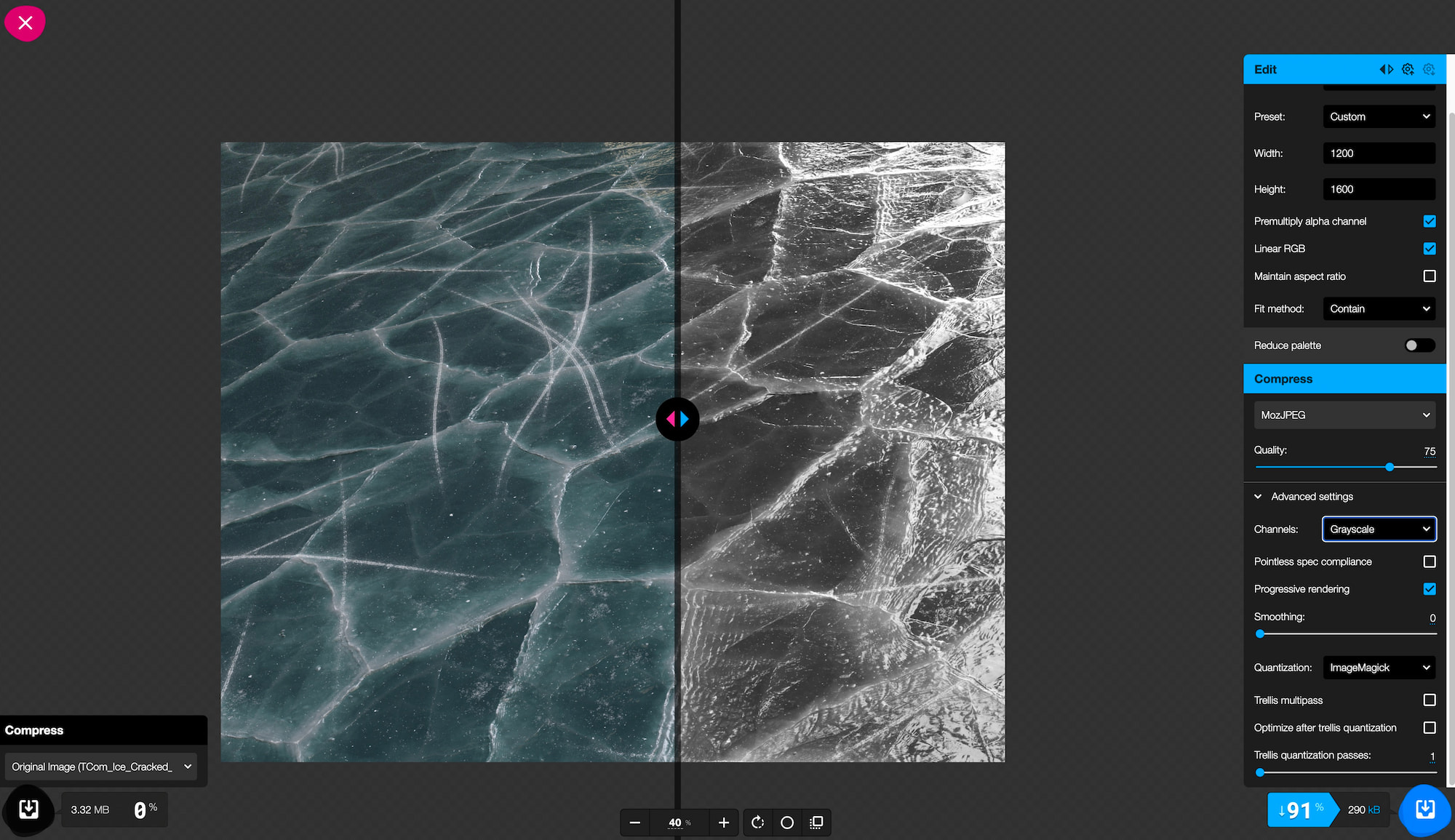Screen dimensions: 1455x840
Task: Swap the left and right comparison sides
Action: pyautogui.click(x=1386, y=69)
